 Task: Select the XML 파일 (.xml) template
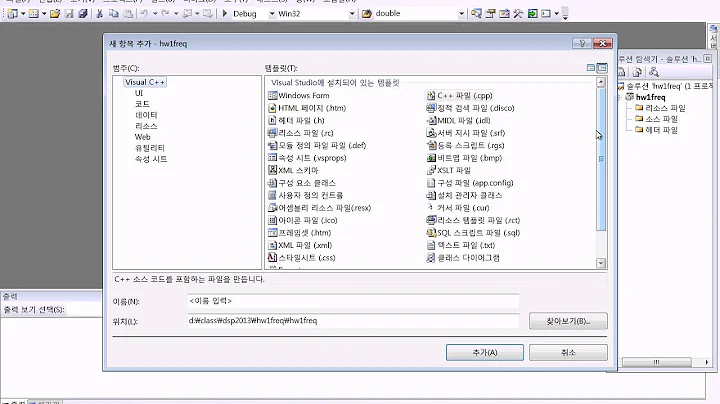coord(300,245)
